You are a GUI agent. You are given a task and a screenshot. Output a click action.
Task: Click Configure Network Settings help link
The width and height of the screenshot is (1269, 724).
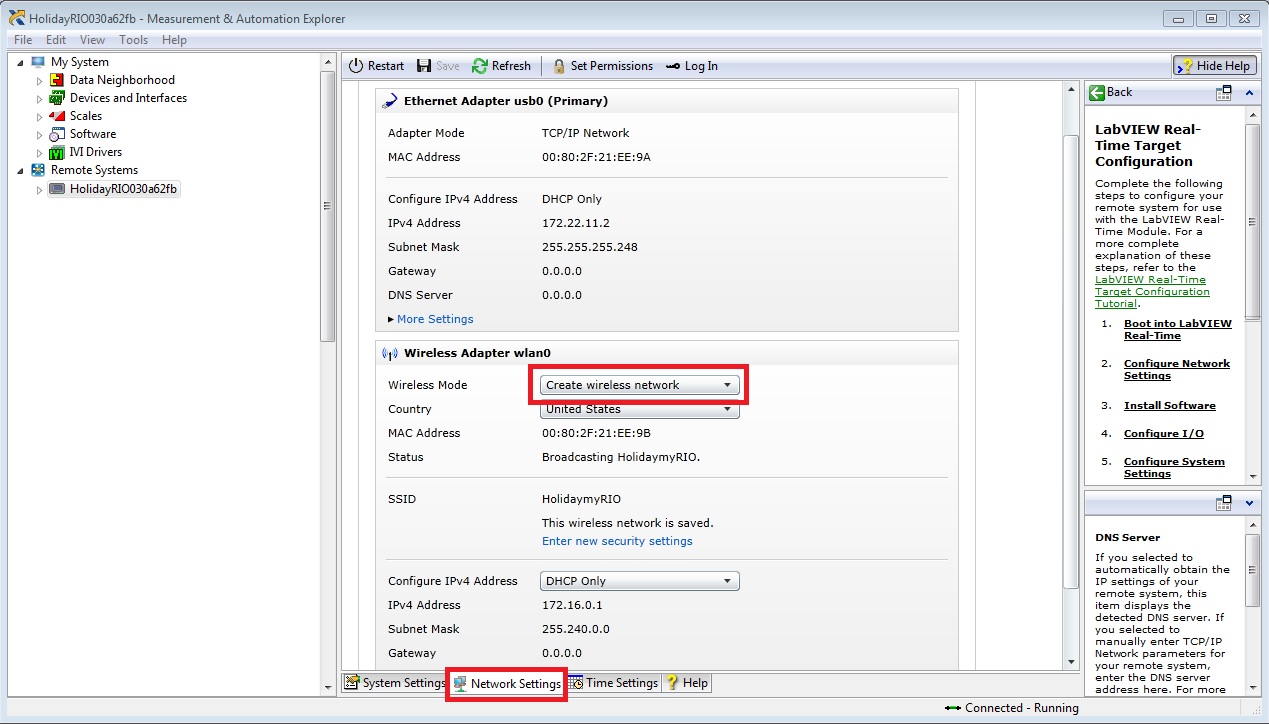(x=1177, y=370)
